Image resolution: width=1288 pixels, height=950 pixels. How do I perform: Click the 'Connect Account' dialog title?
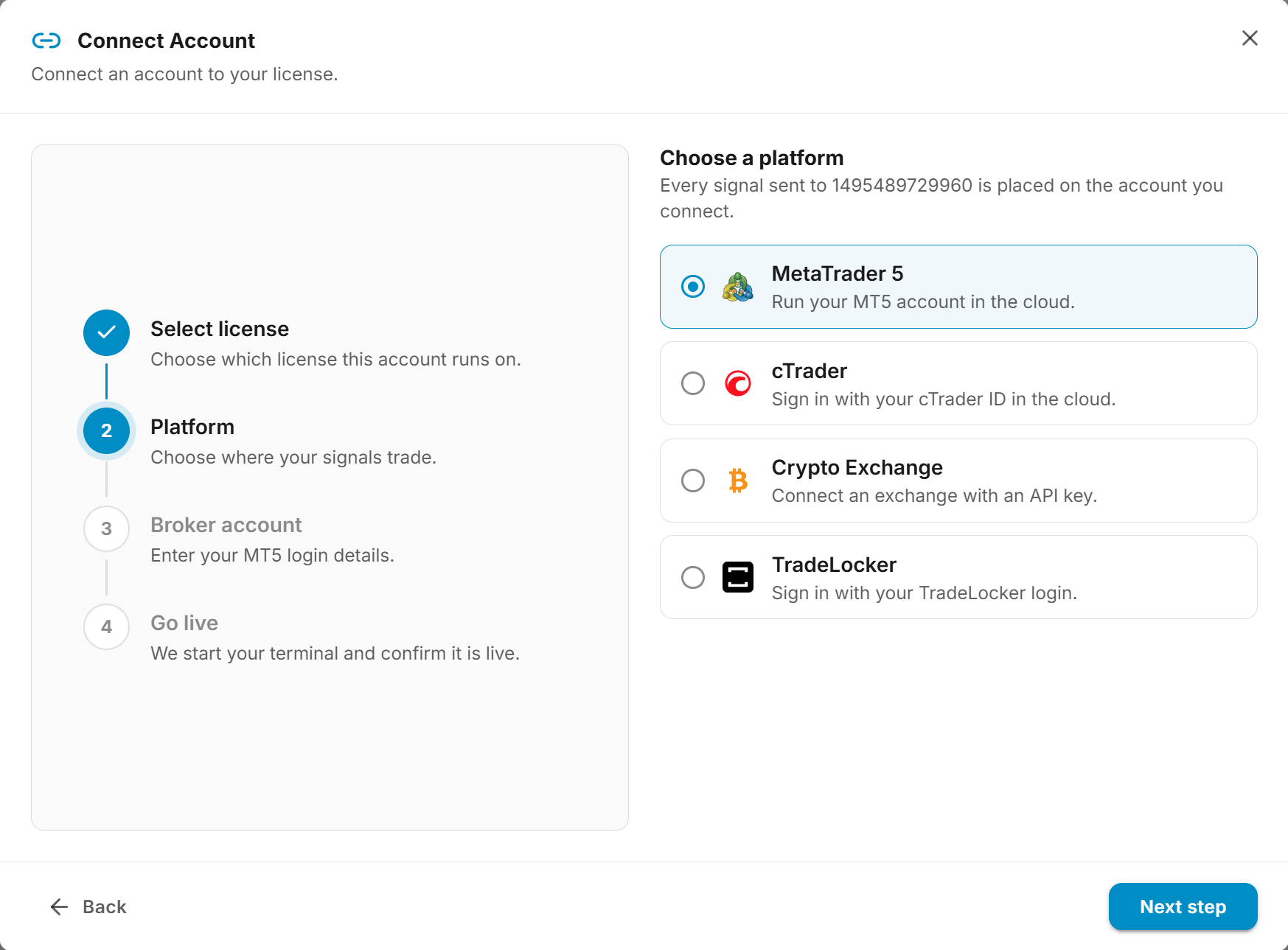(166, 41)
